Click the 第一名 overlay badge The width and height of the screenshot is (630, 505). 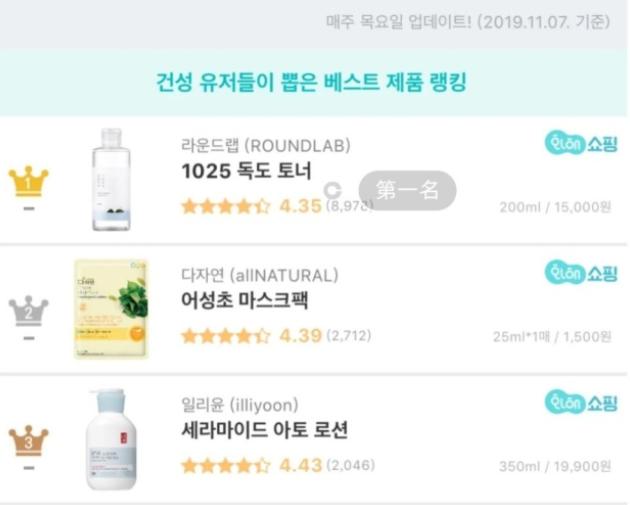[406, 190]
